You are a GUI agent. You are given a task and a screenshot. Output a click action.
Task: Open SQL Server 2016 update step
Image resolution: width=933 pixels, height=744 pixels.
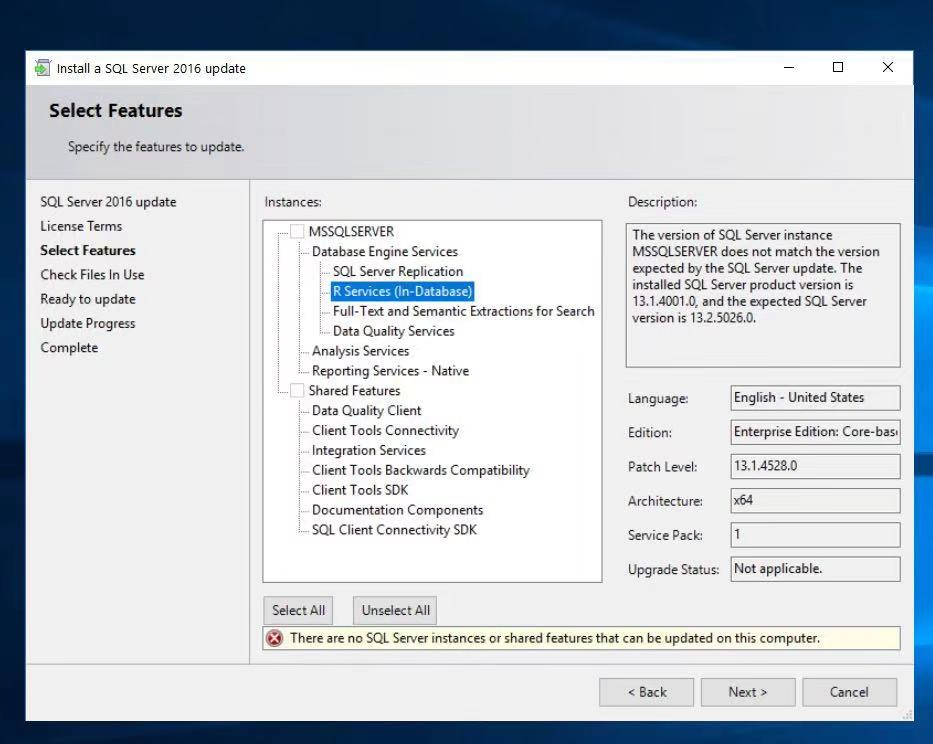coord(108,202)
